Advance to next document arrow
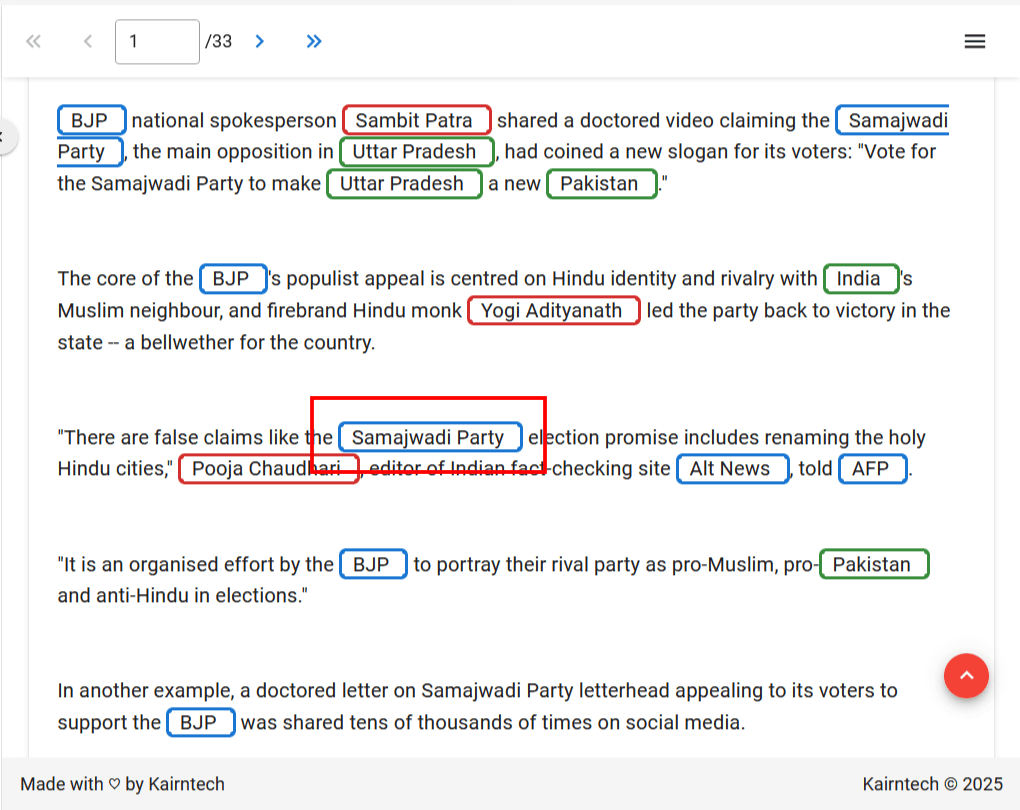The width and height of the screenshot is (1020, 810). [x=260, y=41]
